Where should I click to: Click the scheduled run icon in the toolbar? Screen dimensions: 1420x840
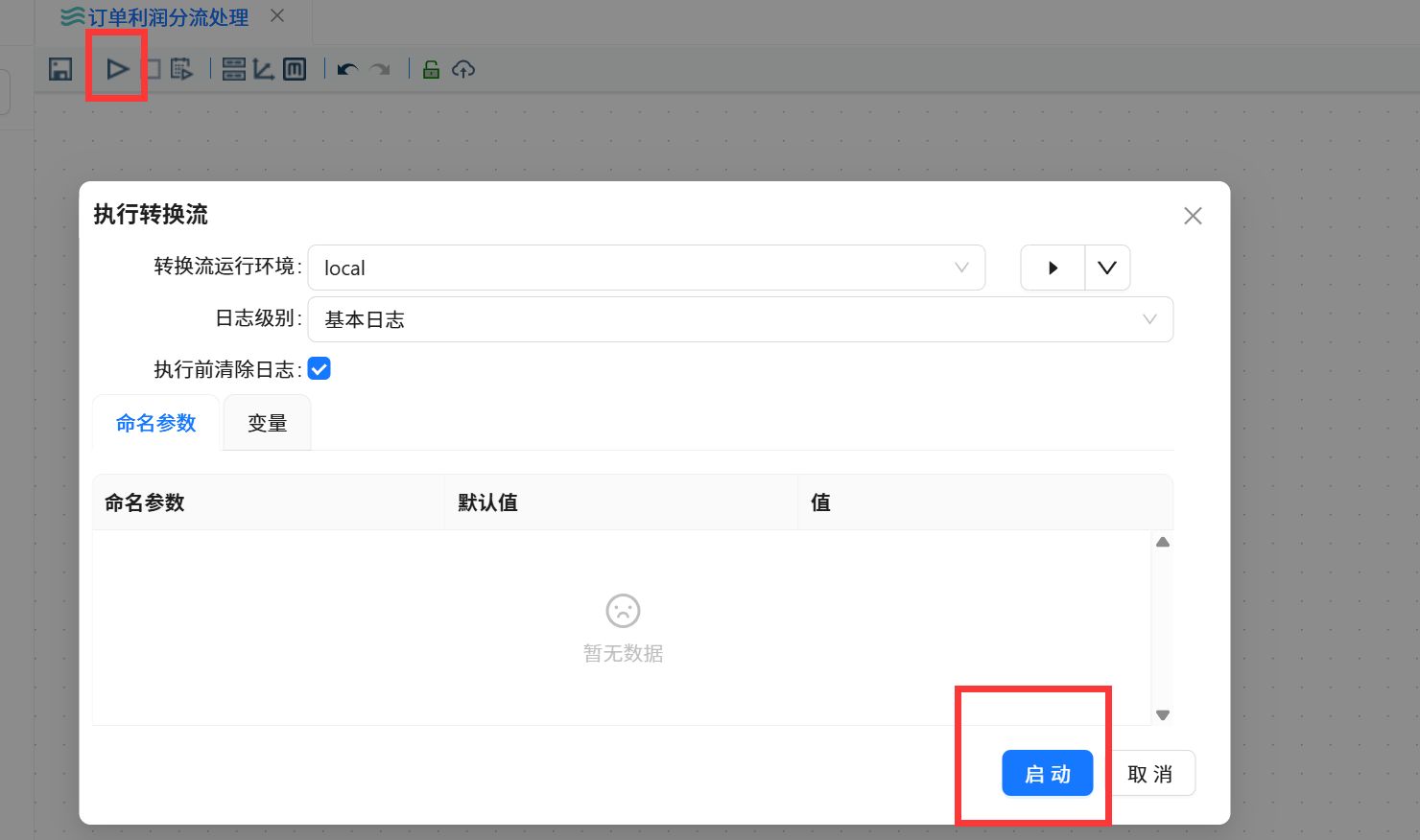click(181, 69)
